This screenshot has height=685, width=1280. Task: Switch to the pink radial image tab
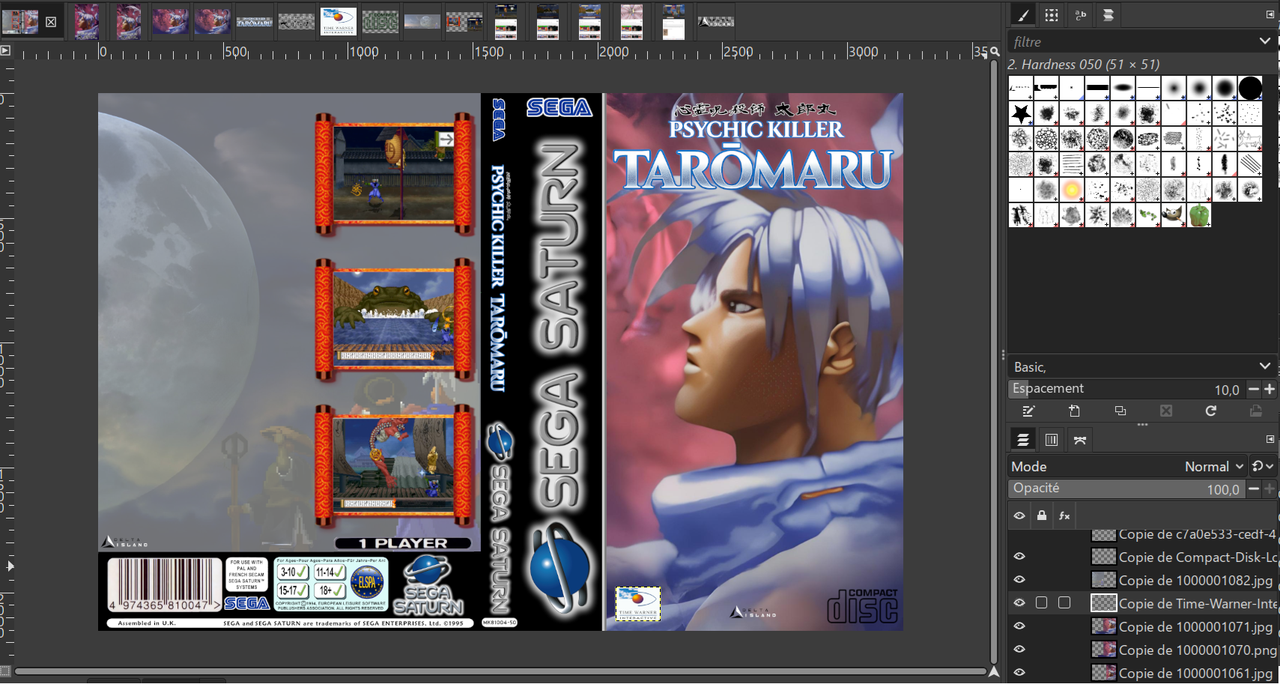(x=631, y=21)
